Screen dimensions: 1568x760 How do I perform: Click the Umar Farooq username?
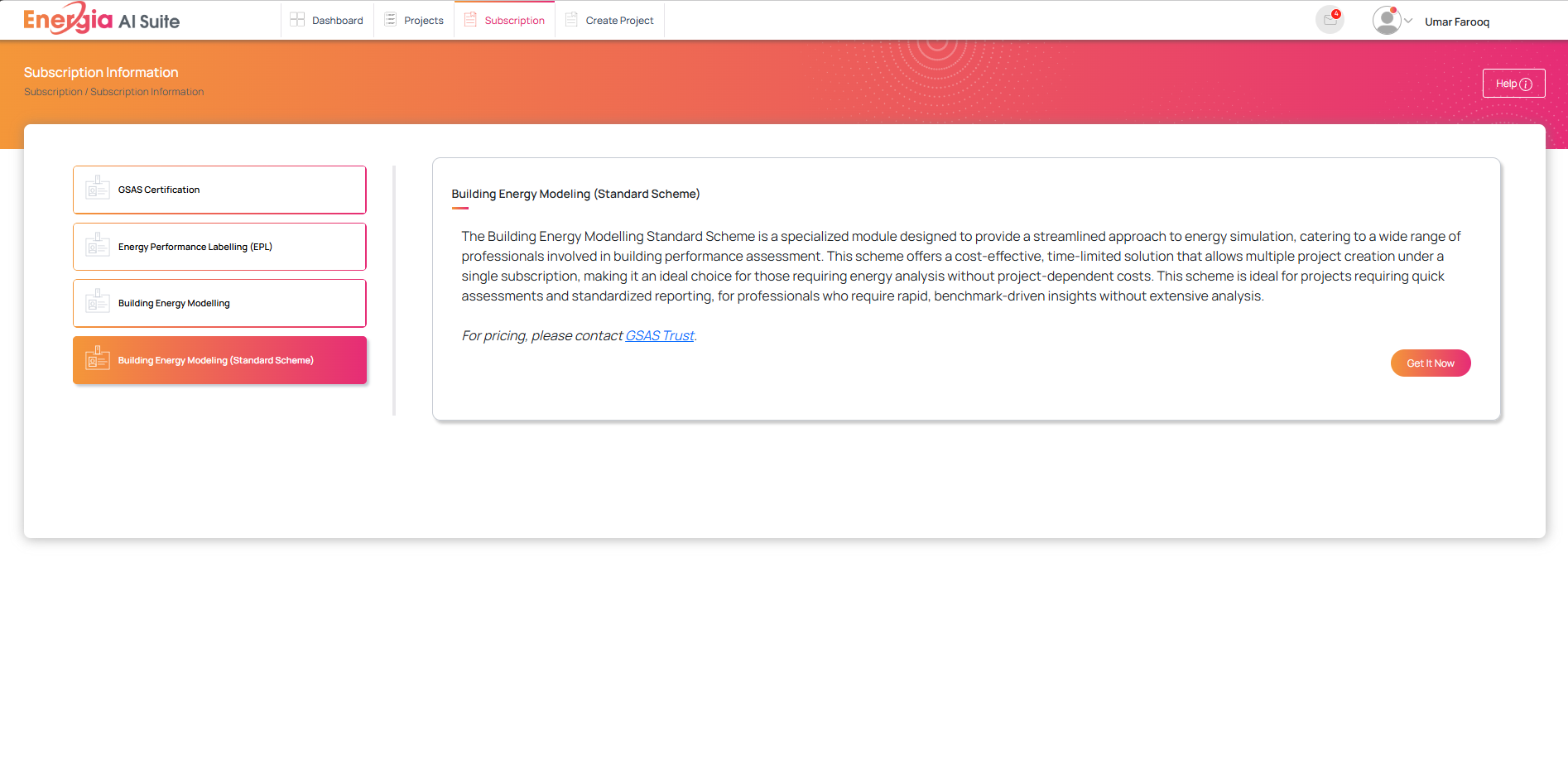click(1457, 22)
